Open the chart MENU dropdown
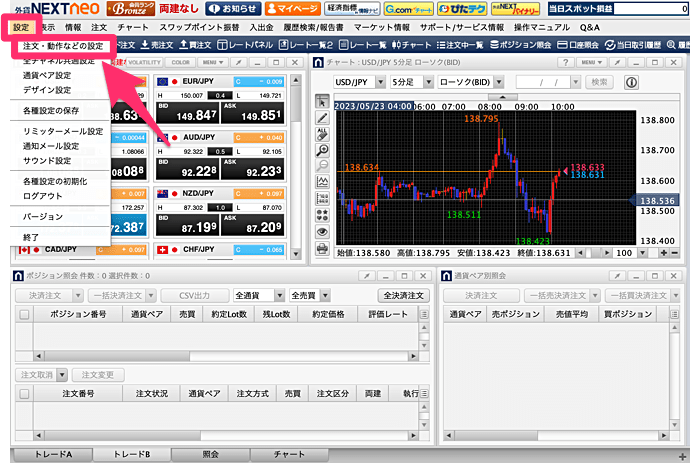The image size is (690, 463). (591, 62)
